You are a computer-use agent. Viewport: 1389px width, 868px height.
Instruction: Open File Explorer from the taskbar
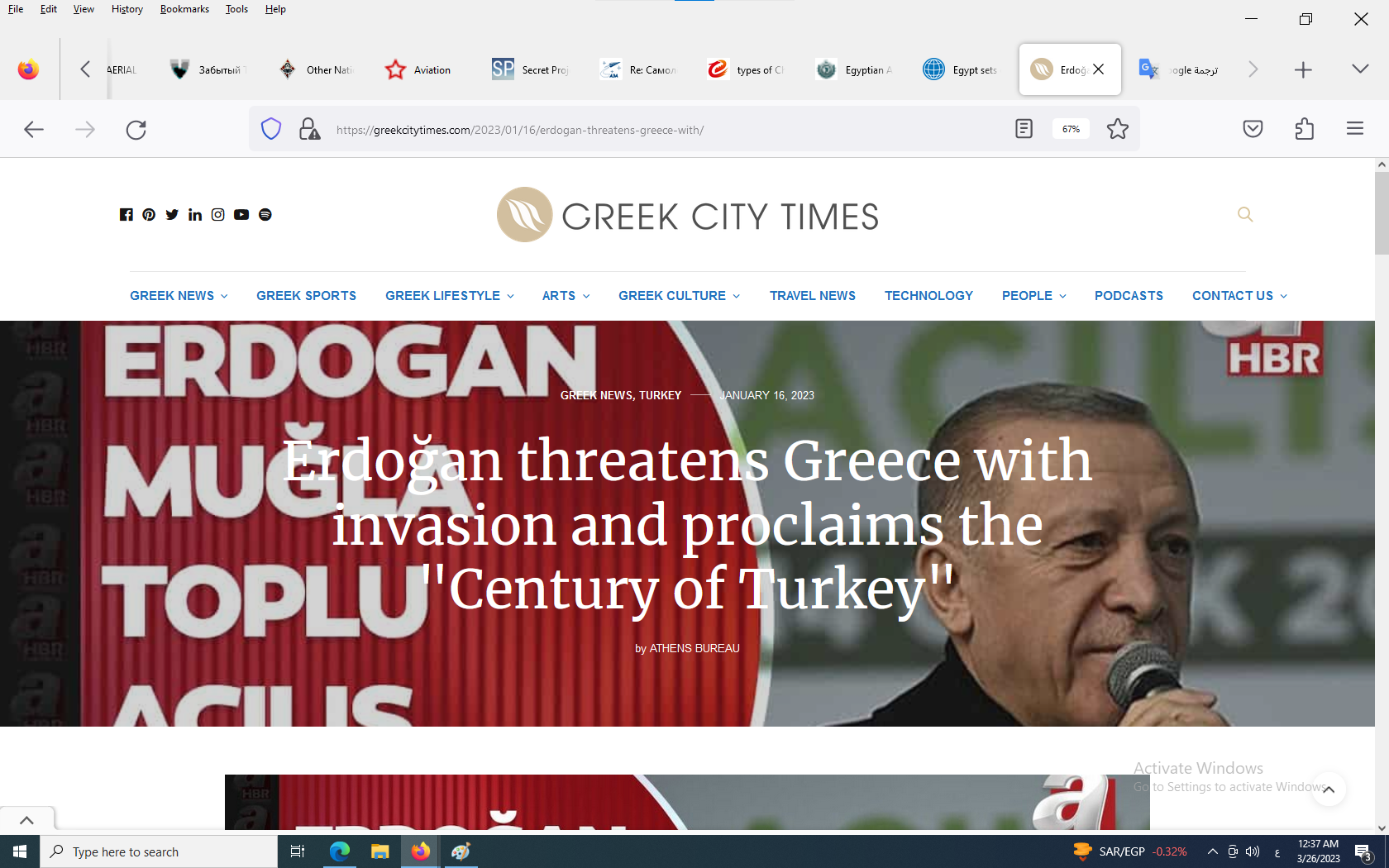[x=380, y=851]
